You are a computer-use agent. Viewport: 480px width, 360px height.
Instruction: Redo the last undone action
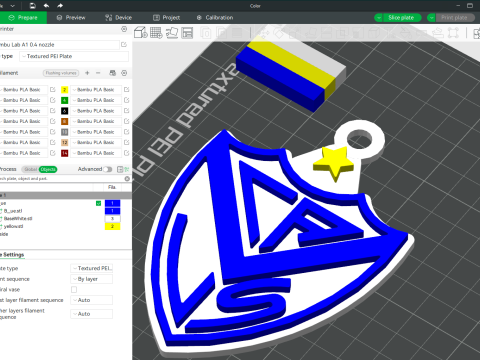pyautogui.click(x=60, y=6)
